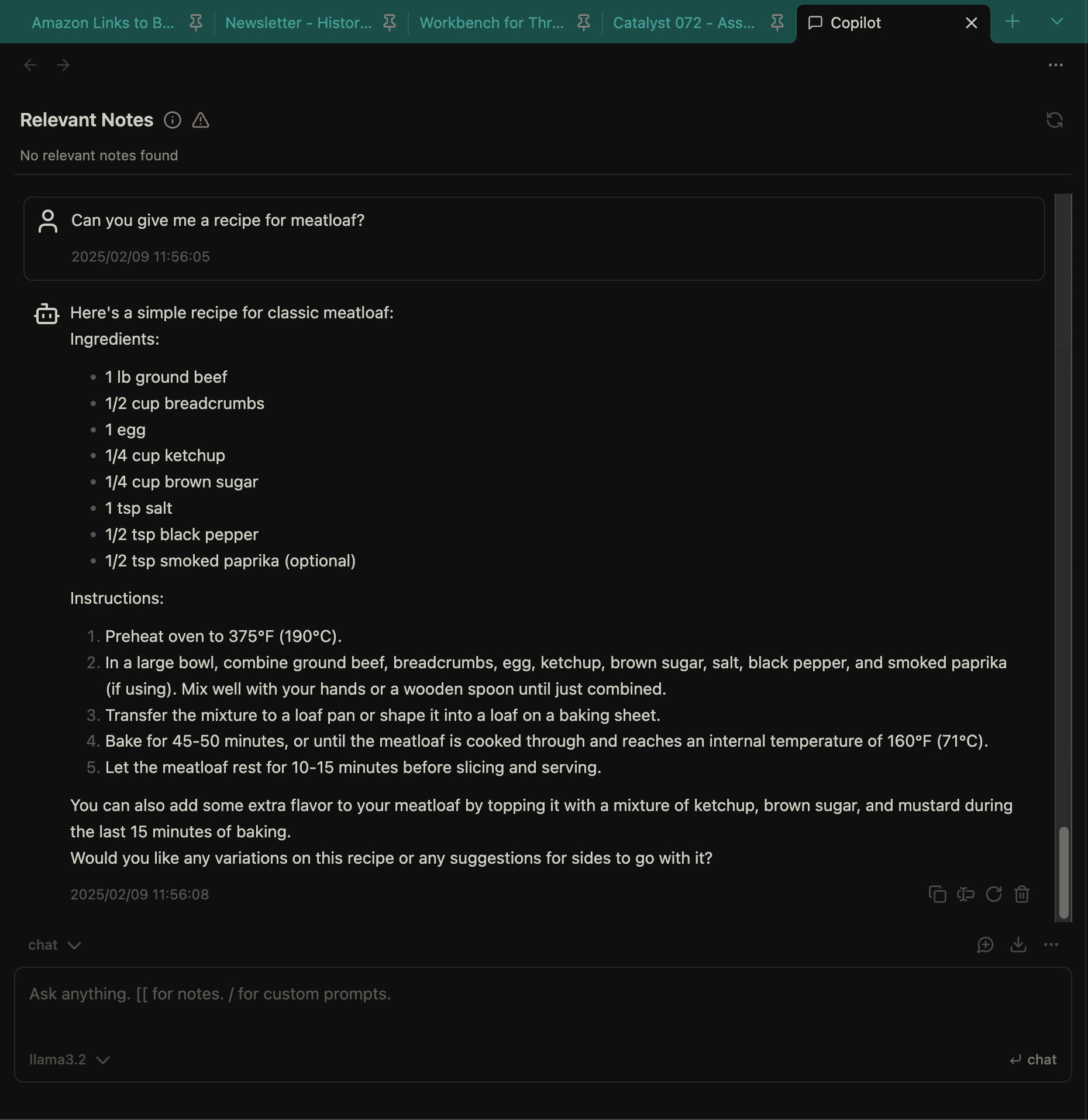Click the warning triangle beside Relevant Notes
1088x1120 pixels.
point(201,120)
